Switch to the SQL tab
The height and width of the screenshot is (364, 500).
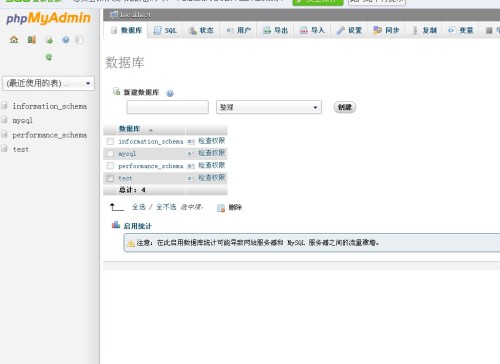165,31
